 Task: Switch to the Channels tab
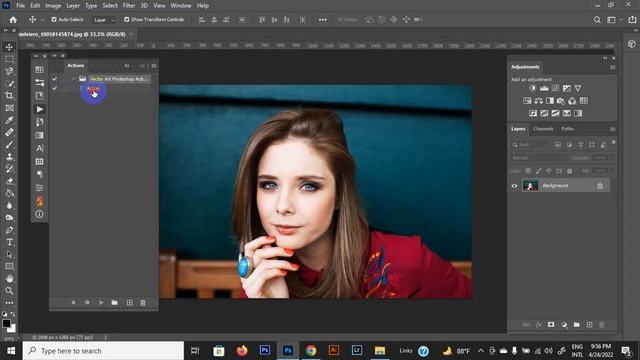click(543, 129)
